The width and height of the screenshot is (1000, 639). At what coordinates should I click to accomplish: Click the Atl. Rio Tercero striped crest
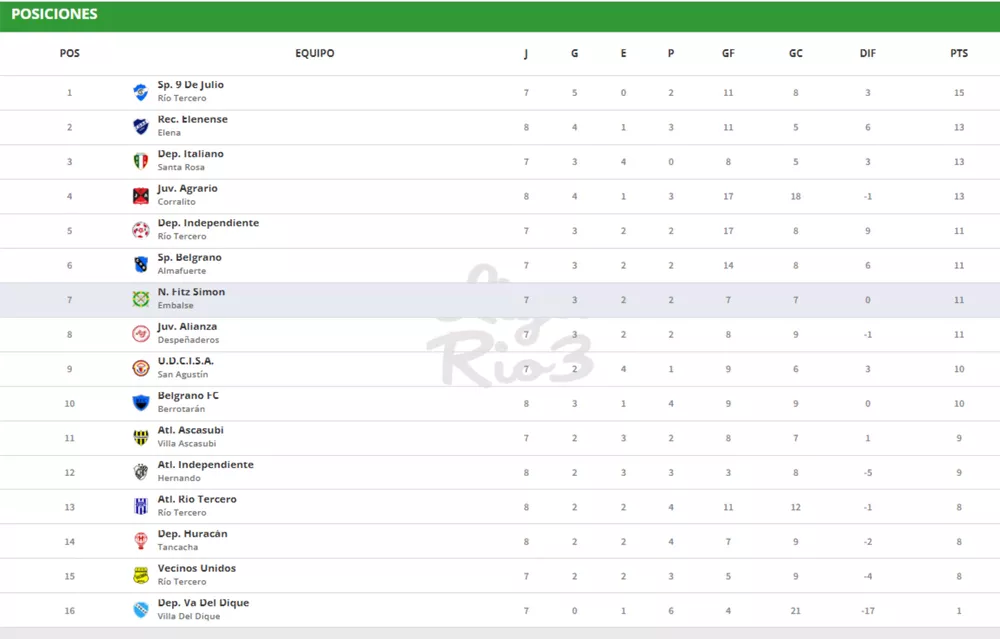coord(141,506)
